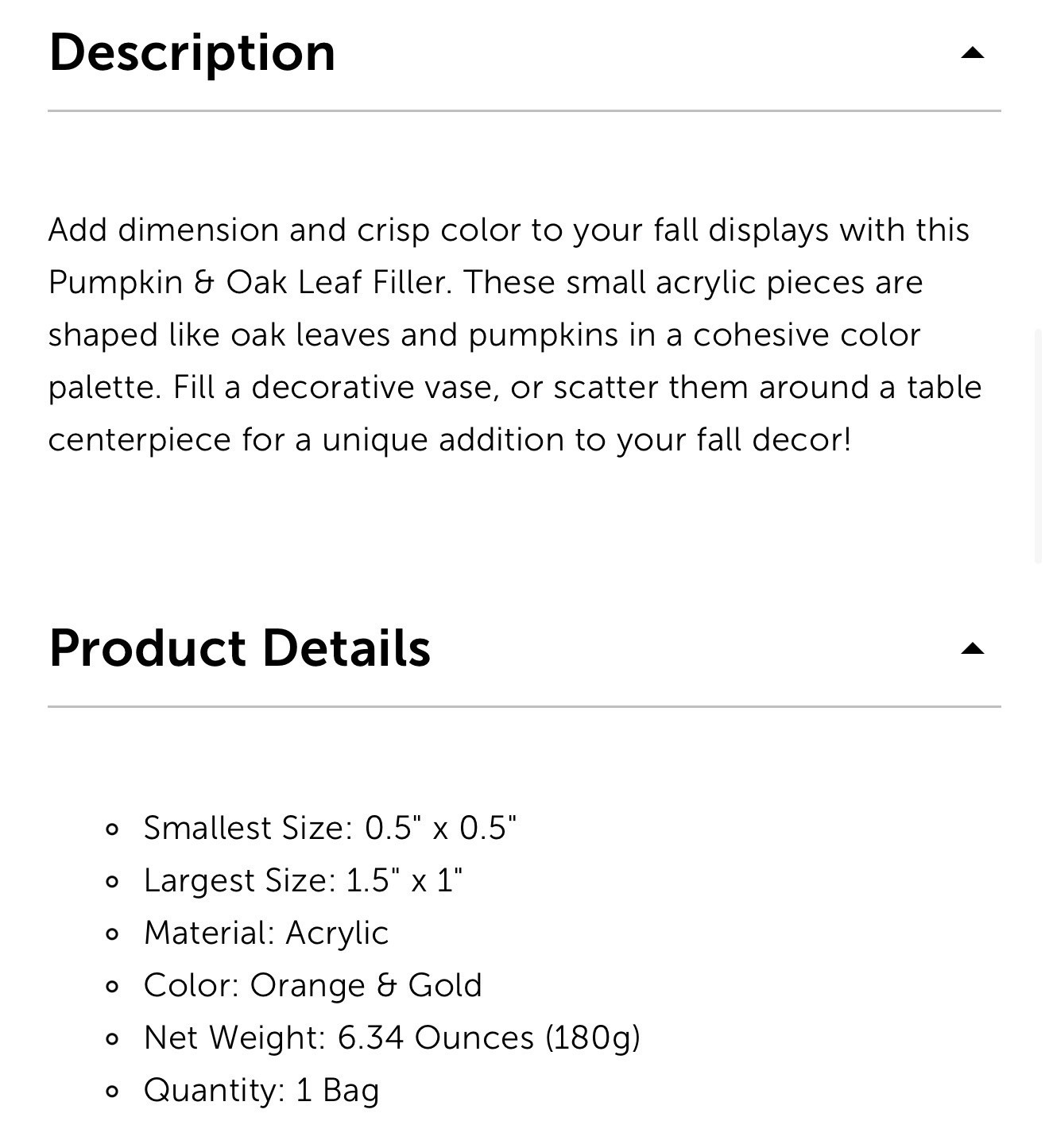Click the description paragraph's first line
The width and height of the screenshot is (1049, 1148).
pyautogui.click(x=509, y=230)
